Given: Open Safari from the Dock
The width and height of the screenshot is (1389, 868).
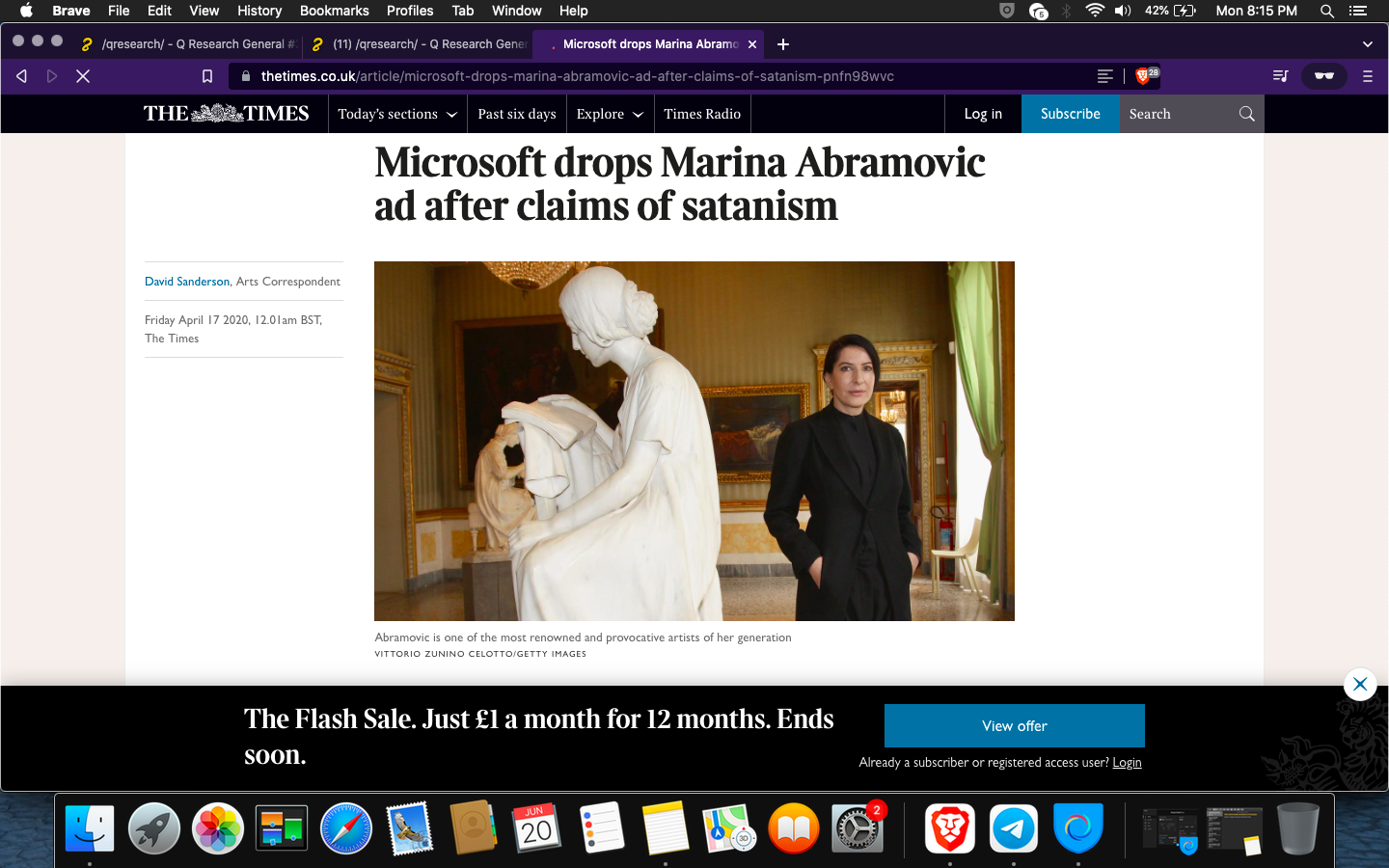Looking at the screenshot, I should click(346, 828).
